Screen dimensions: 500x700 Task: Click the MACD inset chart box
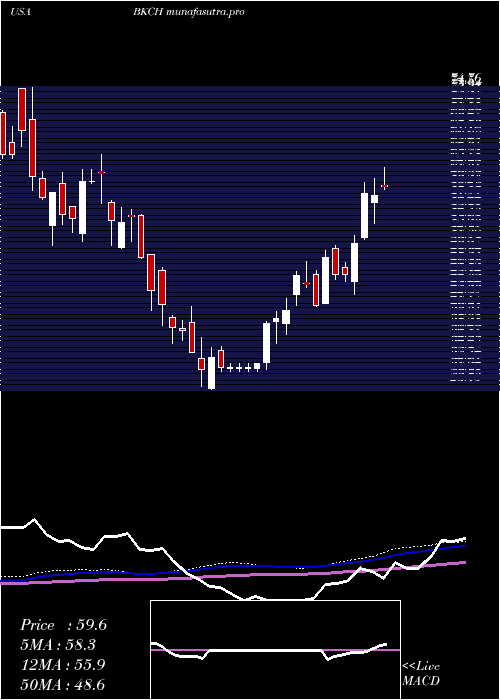275,650
